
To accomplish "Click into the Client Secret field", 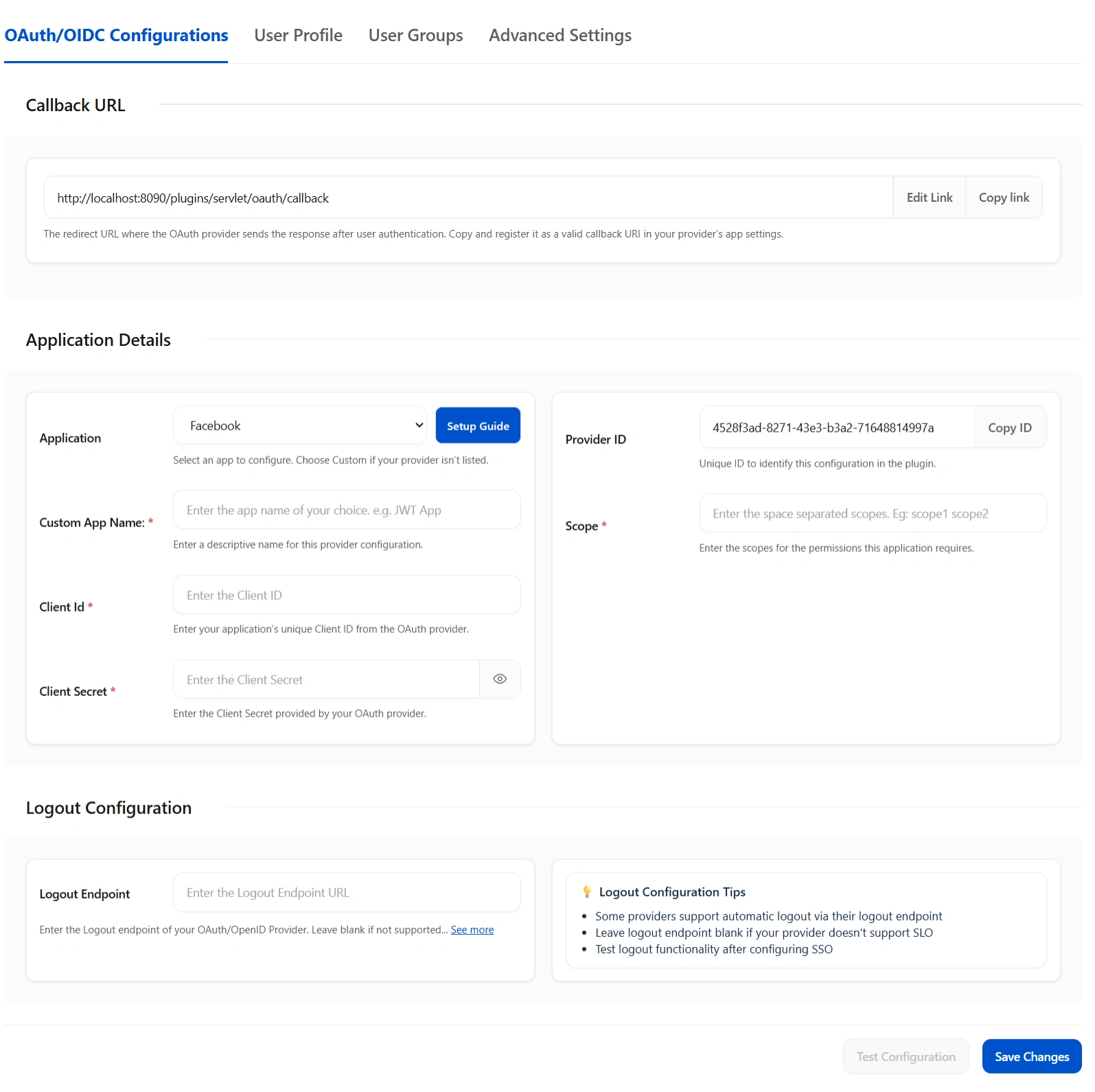I will click(x=326, y=679).
